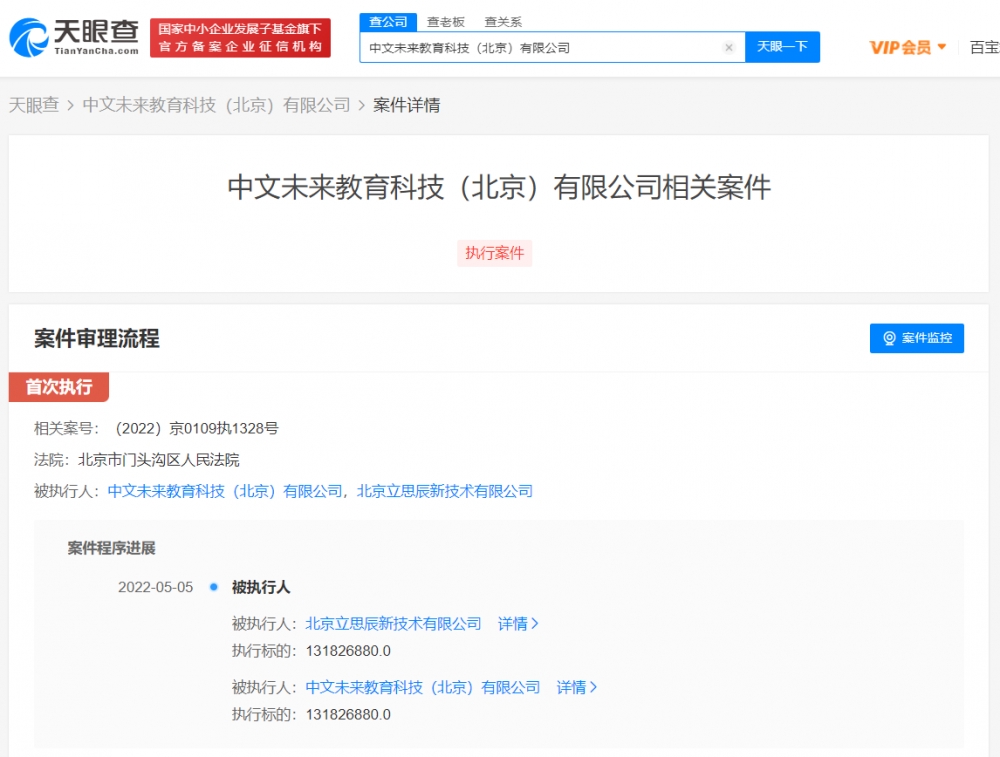Select the 首次执行 stage label
This screenshot has height=757, width=1000.
pyautogui.click(x=59, y=387)
